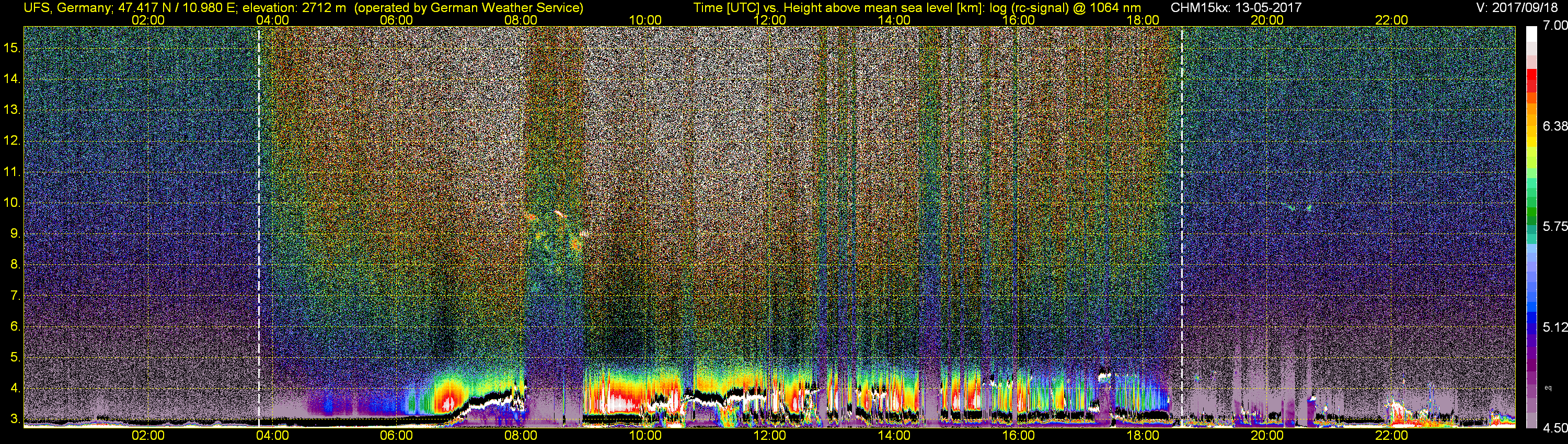Click the 7. km height axis label
Image resolution: width=1568 pixels, height=444 pixels.
pyautogui.click(x=15, y=296)
